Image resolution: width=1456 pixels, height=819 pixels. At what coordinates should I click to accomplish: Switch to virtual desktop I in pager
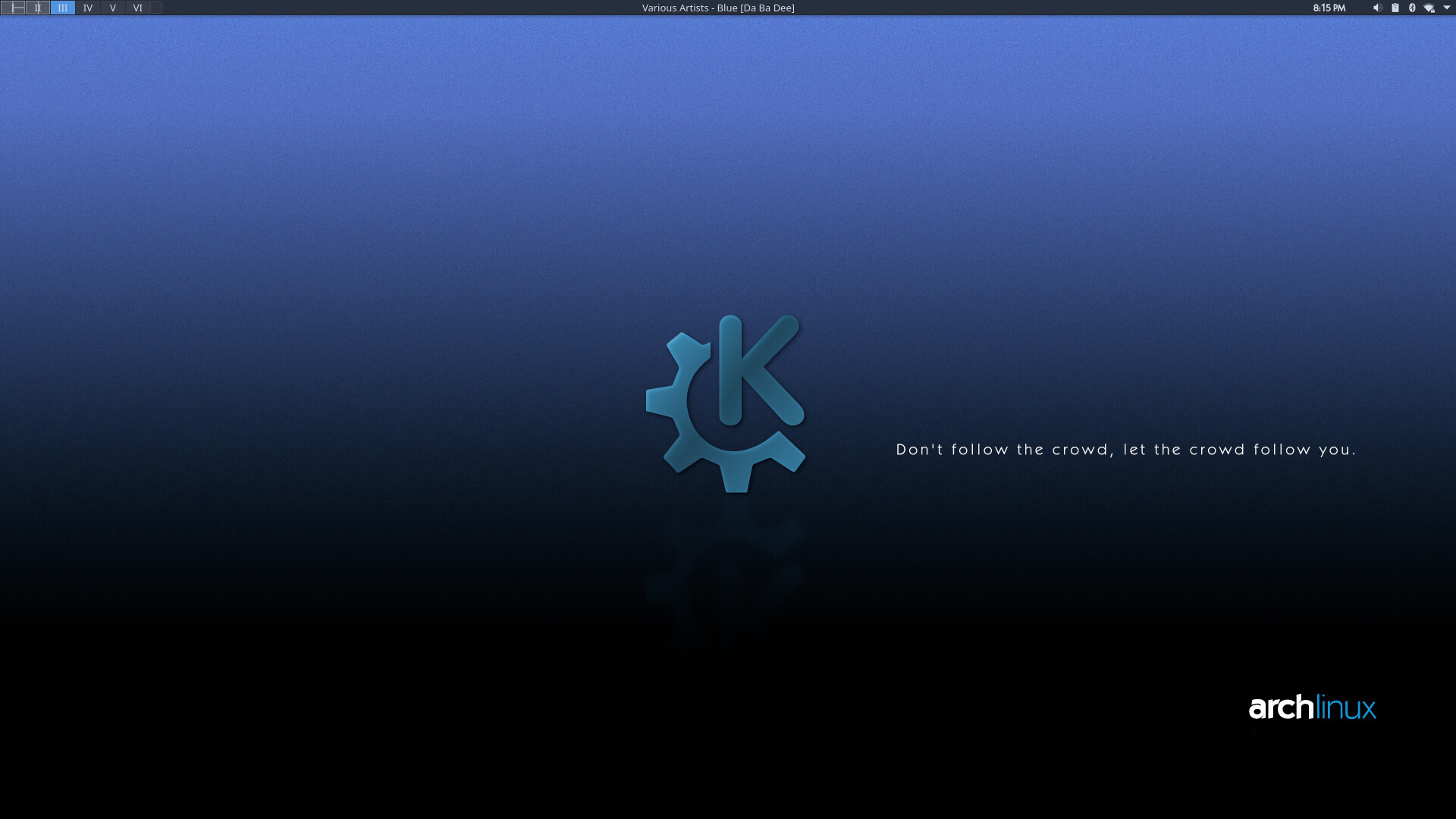pos(13,8)
